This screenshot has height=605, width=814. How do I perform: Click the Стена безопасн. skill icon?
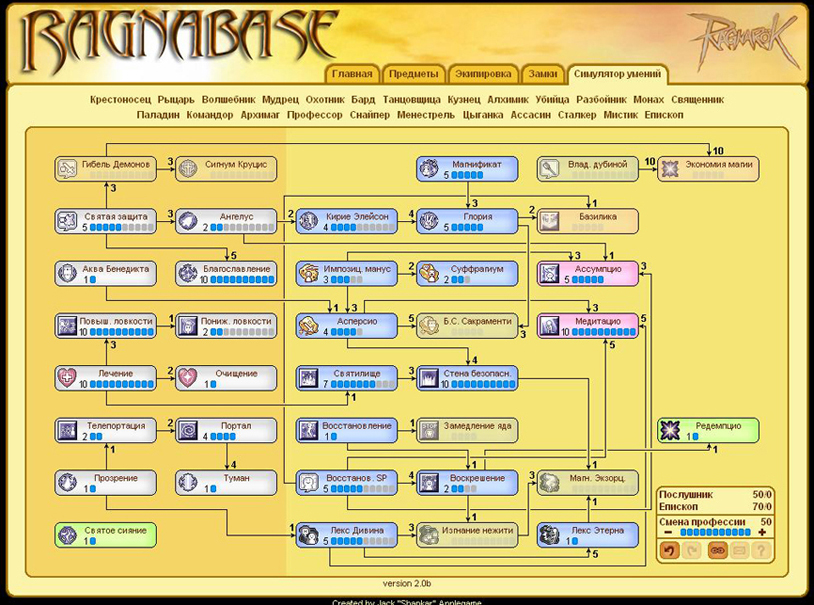pyautogui.click(x=429, y=379)
